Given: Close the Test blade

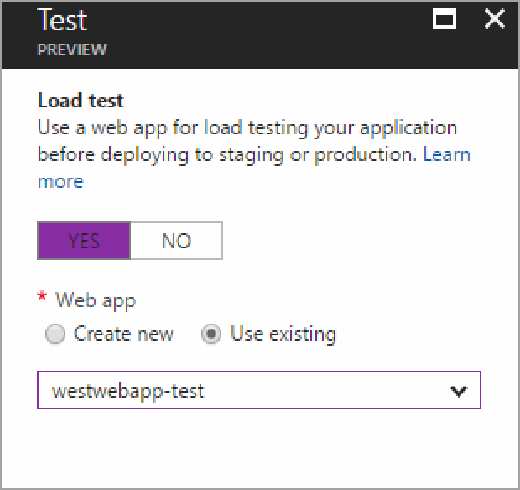Looking at the screenshot, I should click(x=495, y=19).
